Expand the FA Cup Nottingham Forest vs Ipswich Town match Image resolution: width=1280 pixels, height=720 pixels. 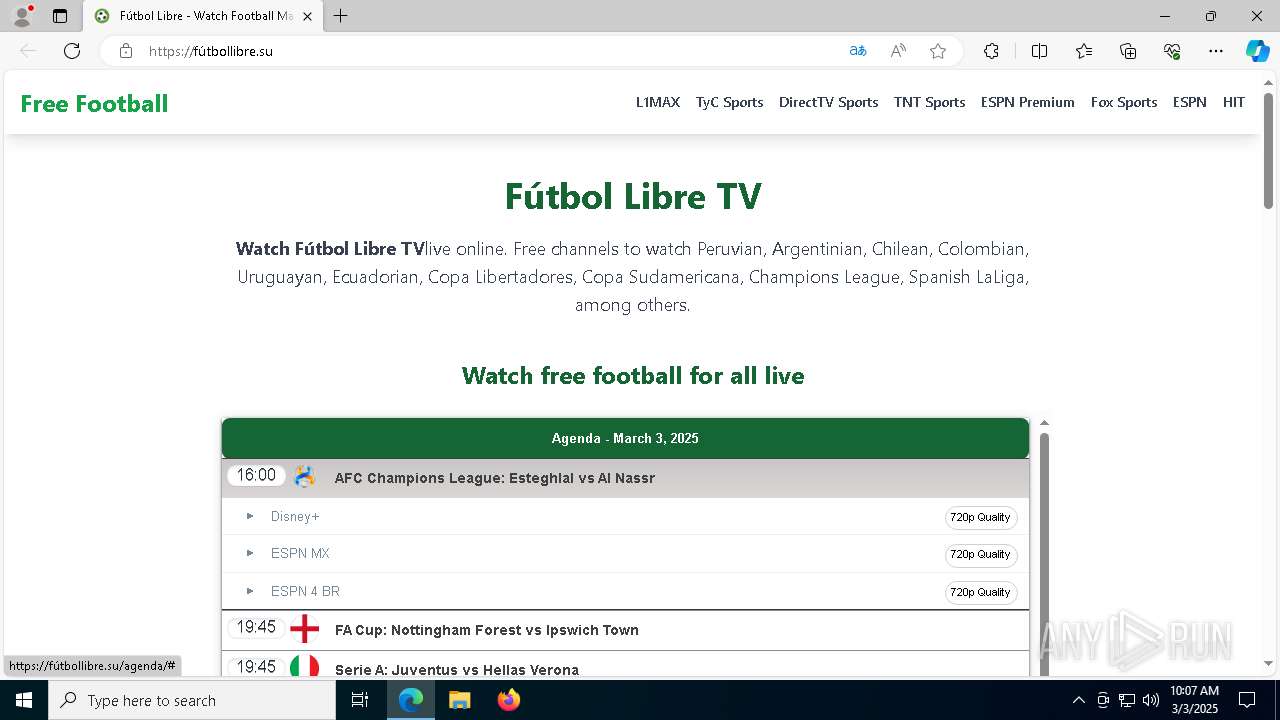point(625,630)
